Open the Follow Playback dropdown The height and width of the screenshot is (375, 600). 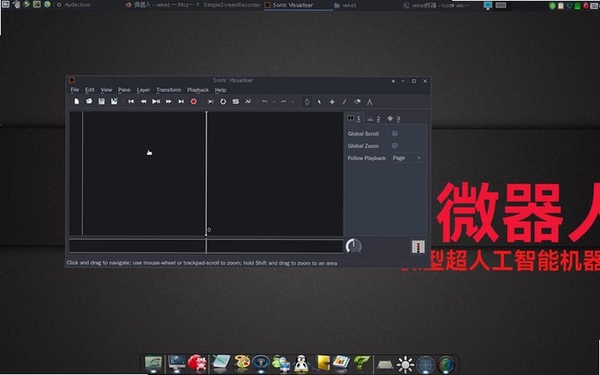tap(407, 158)
